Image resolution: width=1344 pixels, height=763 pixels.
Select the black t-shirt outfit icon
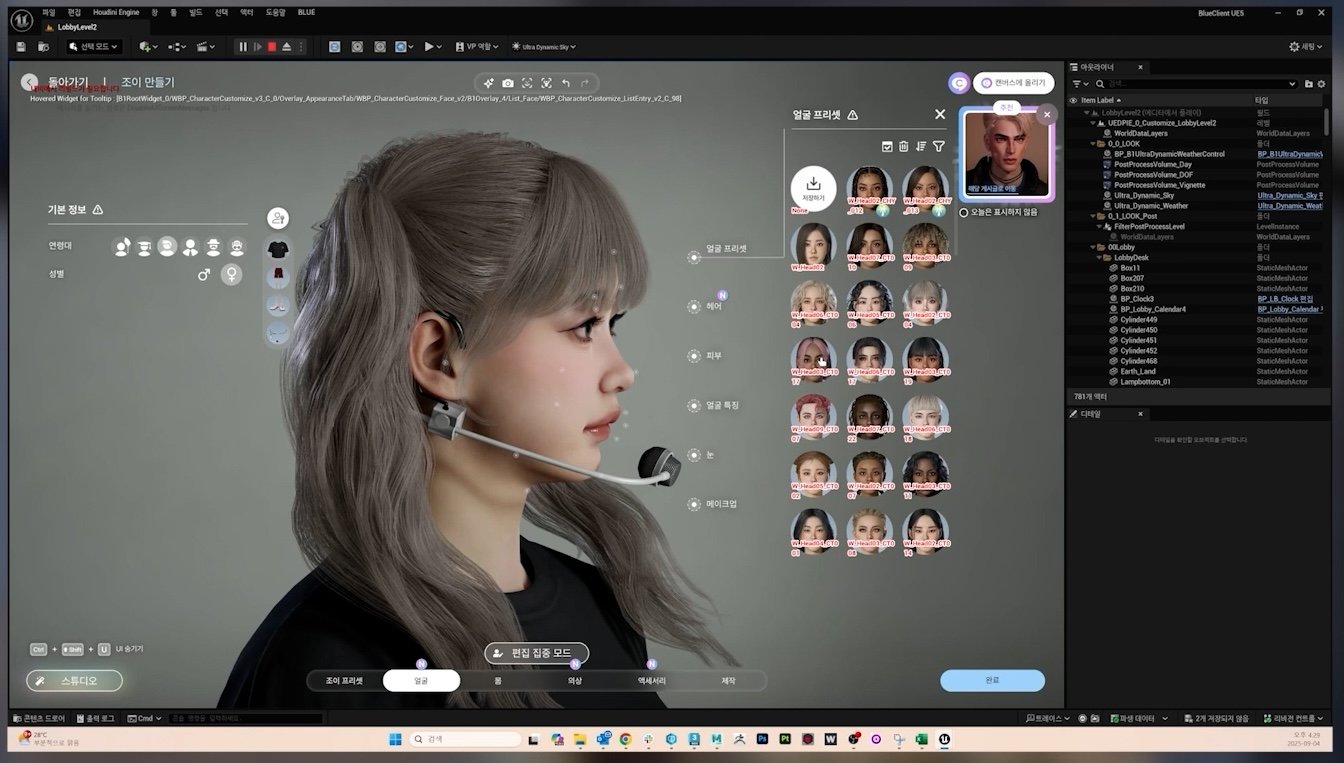pyautogui.click(x=278, y=248)
